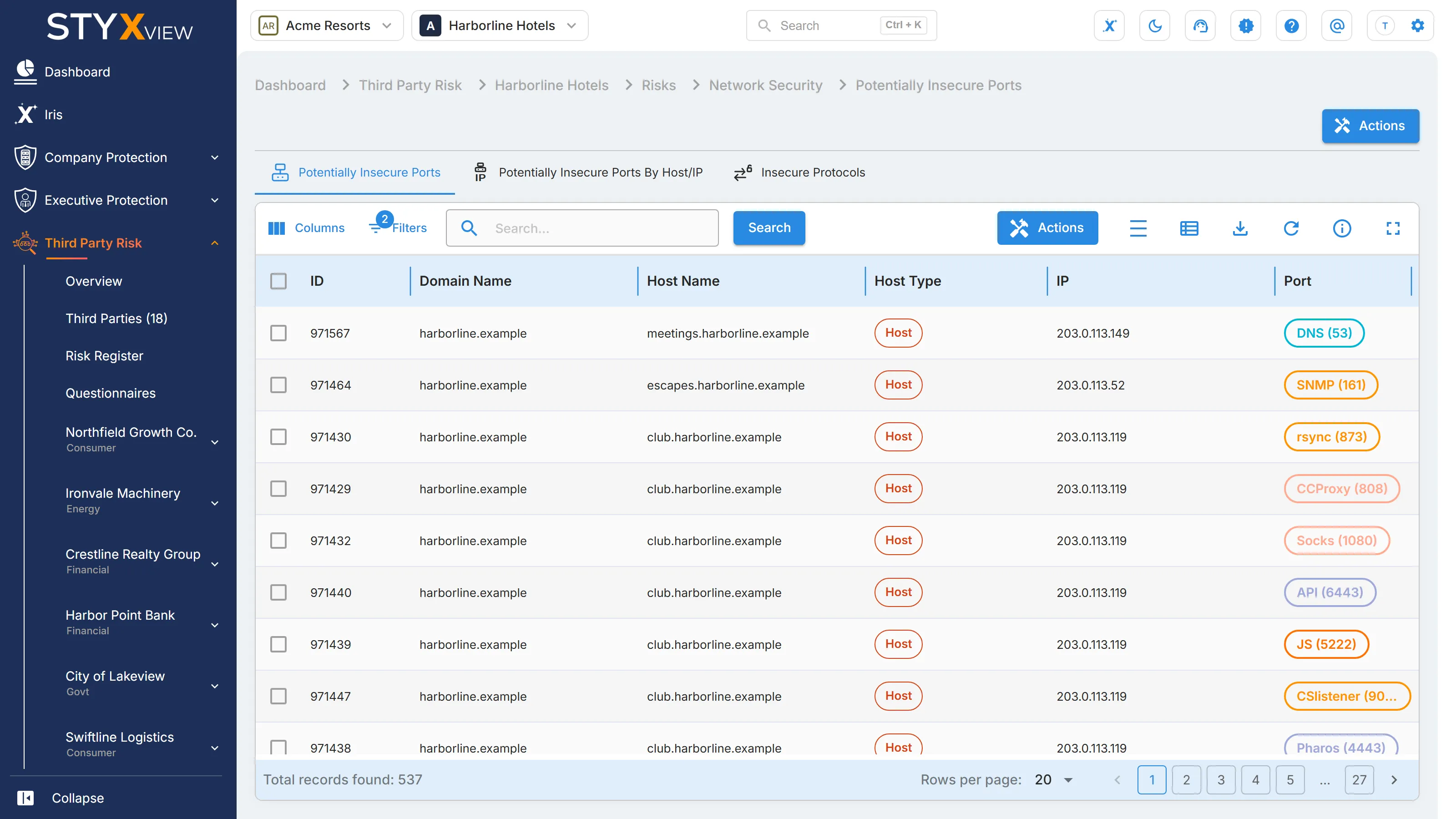Refresh the ports table
1456x819 pixels.
(x=1291, y=228)
